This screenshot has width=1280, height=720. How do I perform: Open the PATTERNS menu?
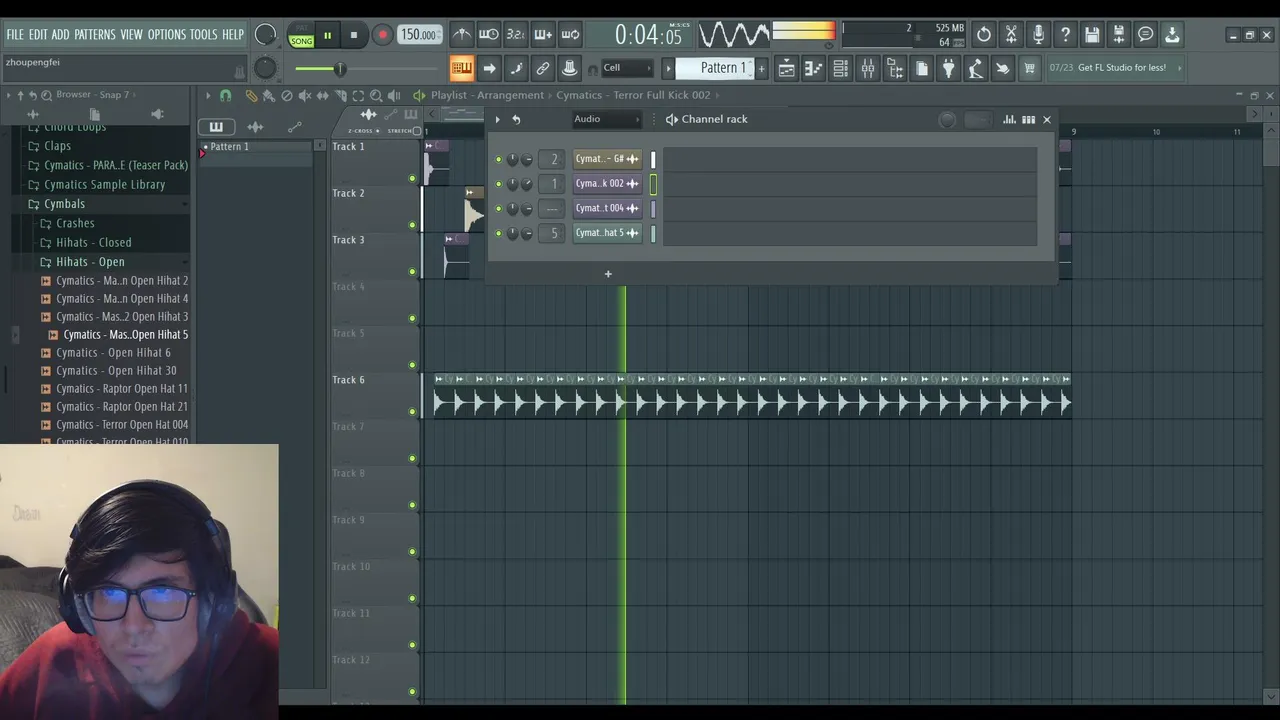pos(95,35)
